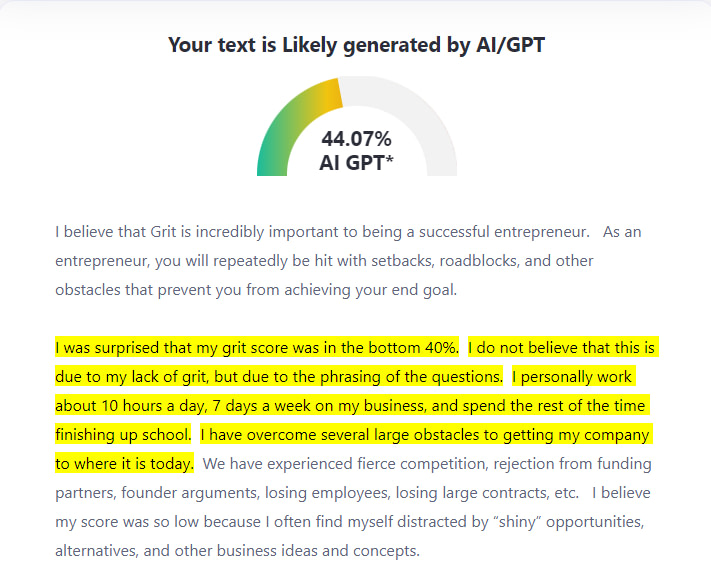The height and width of the screenshot is (573, 711).
Task: Select highlighted sentence "I was surprised that my grit score"
Action: coord(257,348)
